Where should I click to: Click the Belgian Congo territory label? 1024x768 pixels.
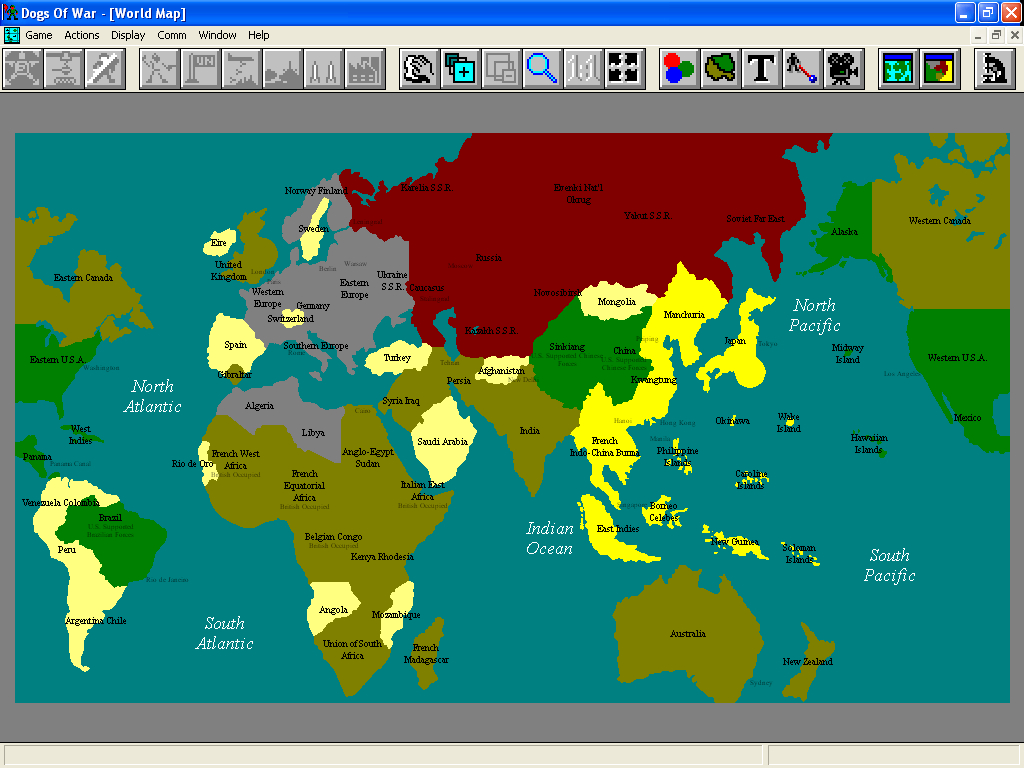pos(333,537)
